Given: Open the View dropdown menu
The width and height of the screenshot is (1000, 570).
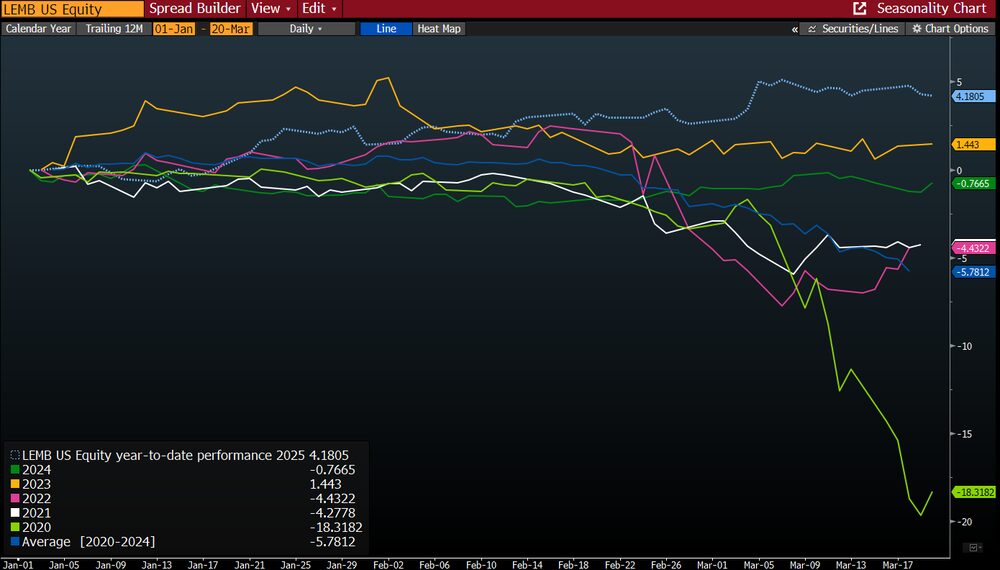Looking at the screenshot, I should tap(270, 8).
